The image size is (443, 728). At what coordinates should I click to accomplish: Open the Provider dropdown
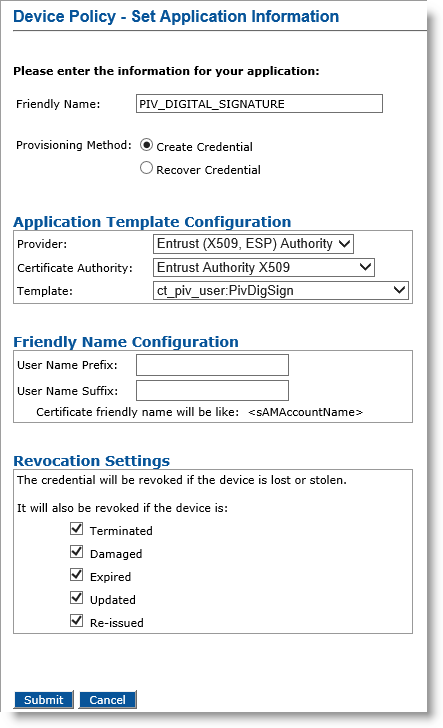(x=253, y=244)
